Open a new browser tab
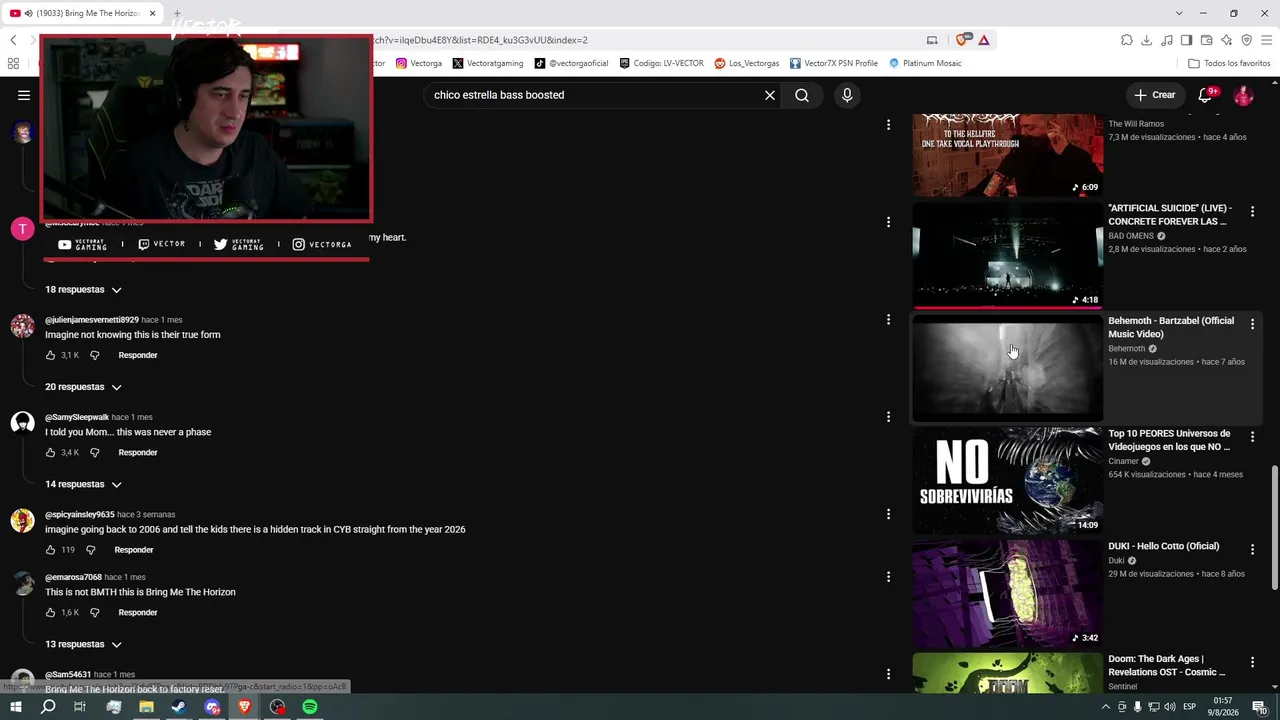The image size is (1280, 720). point(177,13)
